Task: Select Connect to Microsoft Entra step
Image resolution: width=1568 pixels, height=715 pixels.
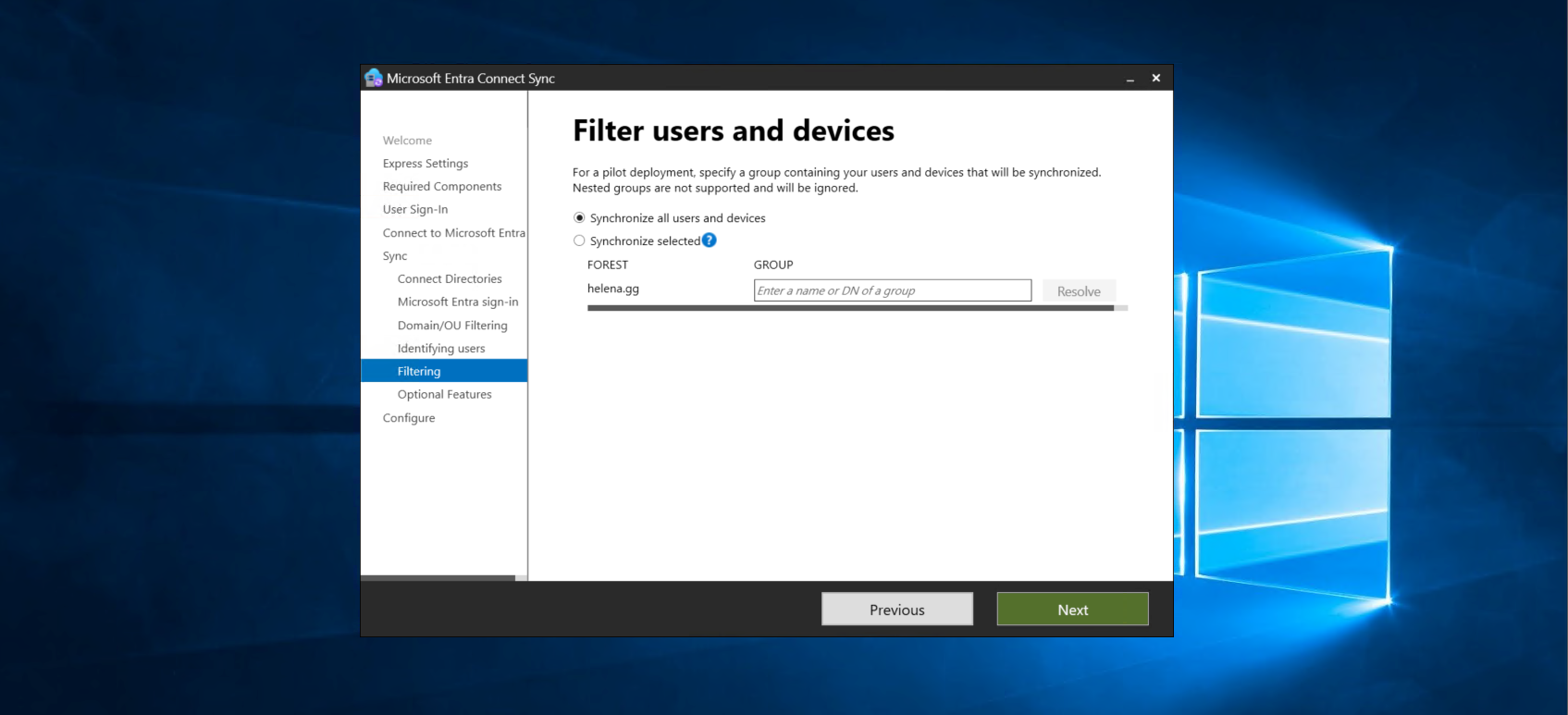Action: tap(453, 233)
